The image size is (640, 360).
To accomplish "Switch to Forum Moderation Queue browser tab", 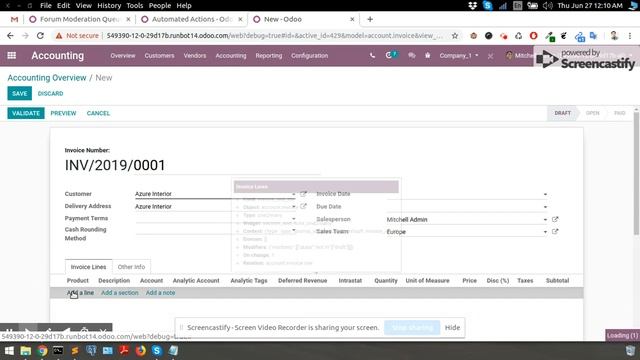I will click(x=80, y=19).
